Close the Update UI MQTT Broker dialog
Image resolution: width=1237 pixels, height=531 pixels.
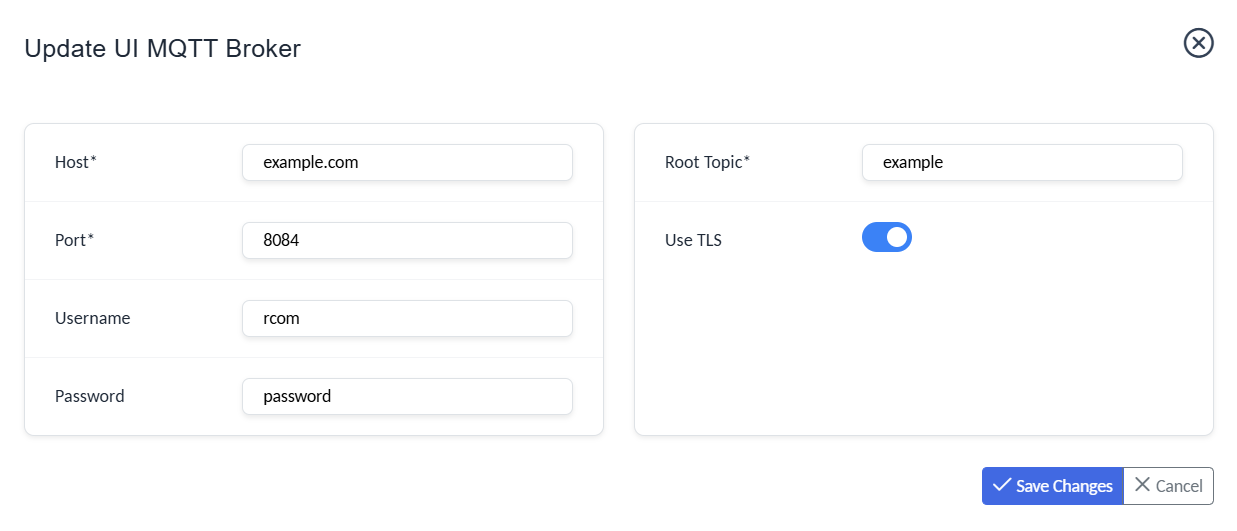tap(1198, 43)
